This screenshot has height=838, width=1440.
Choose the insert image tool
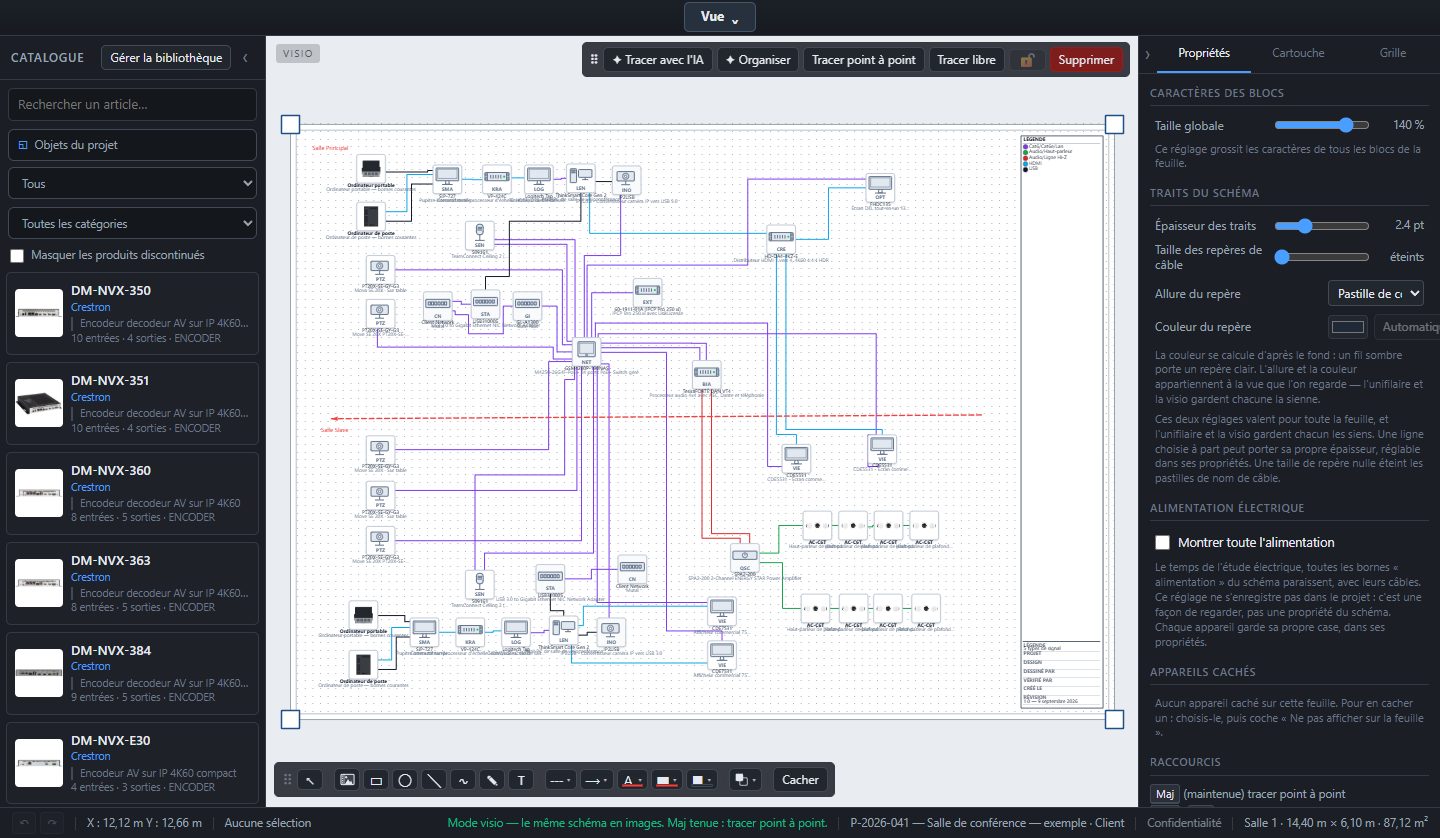click(347, 780)
